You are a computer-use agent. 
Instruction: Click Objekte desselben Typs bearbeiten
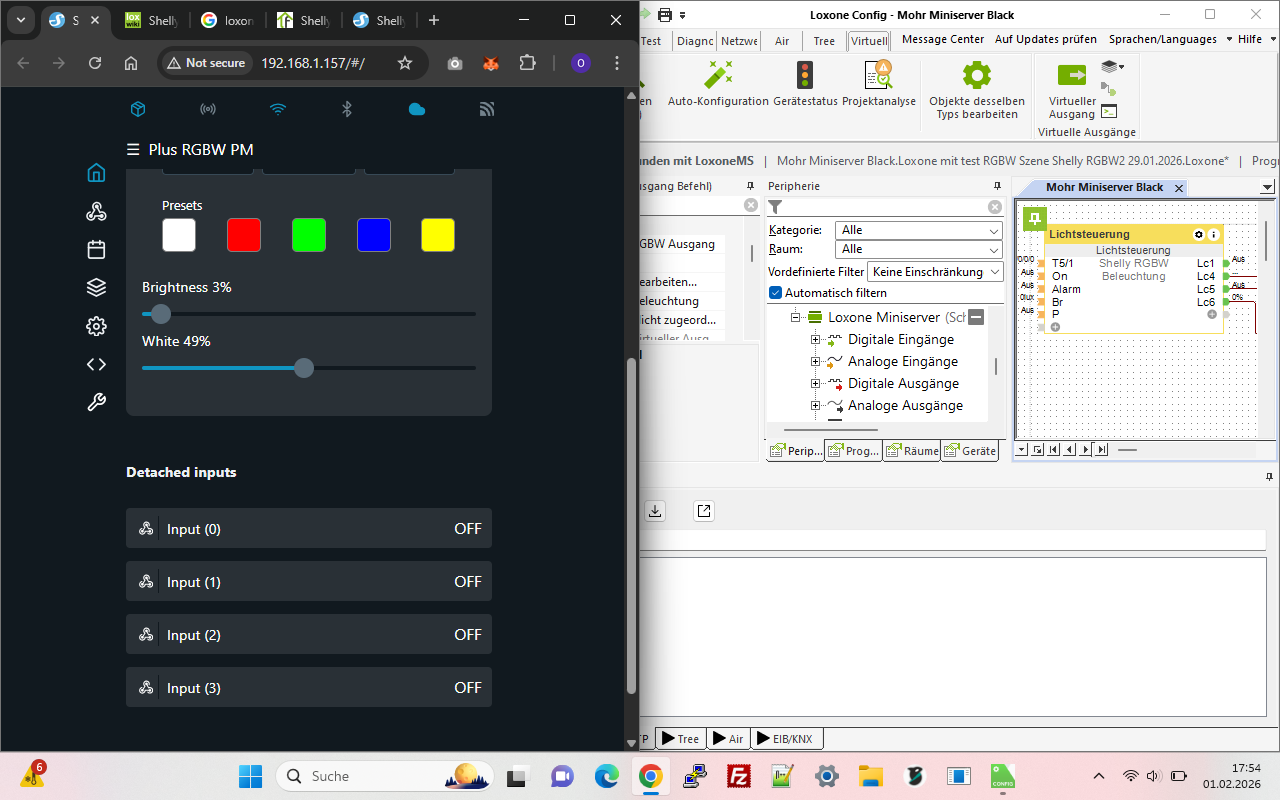pyautogui.click(x=977, y=90)
